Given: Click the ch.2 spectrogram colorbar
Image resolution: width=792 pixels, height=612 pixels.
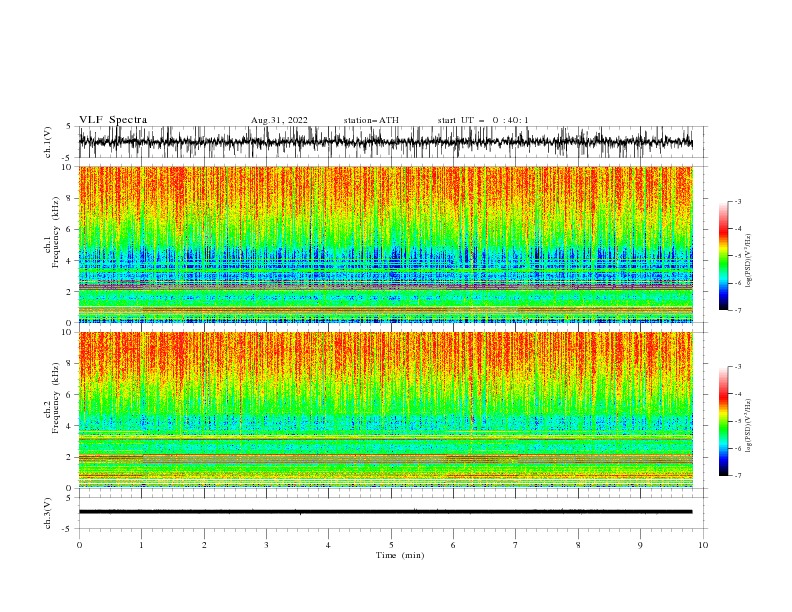Looking at the screenshot, I should coord(724,421).
